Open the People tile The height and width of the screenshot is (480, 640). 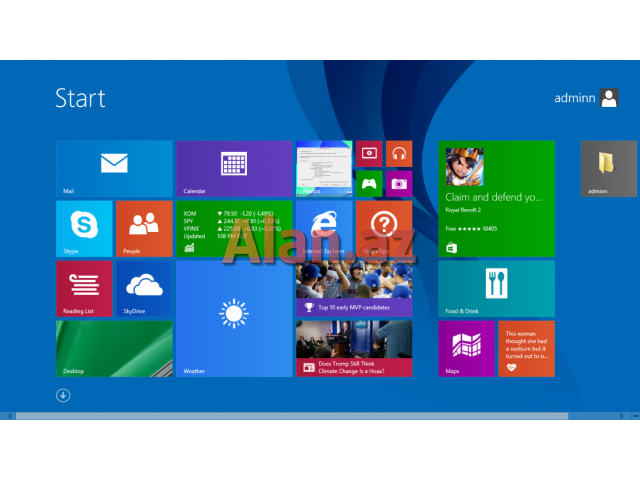144,229
